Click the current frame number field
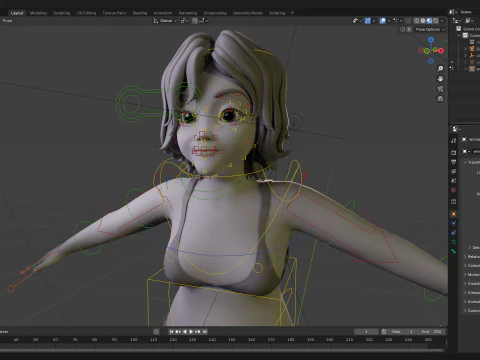Viewport: 480px width, 360px height. [x=366, y=332]
